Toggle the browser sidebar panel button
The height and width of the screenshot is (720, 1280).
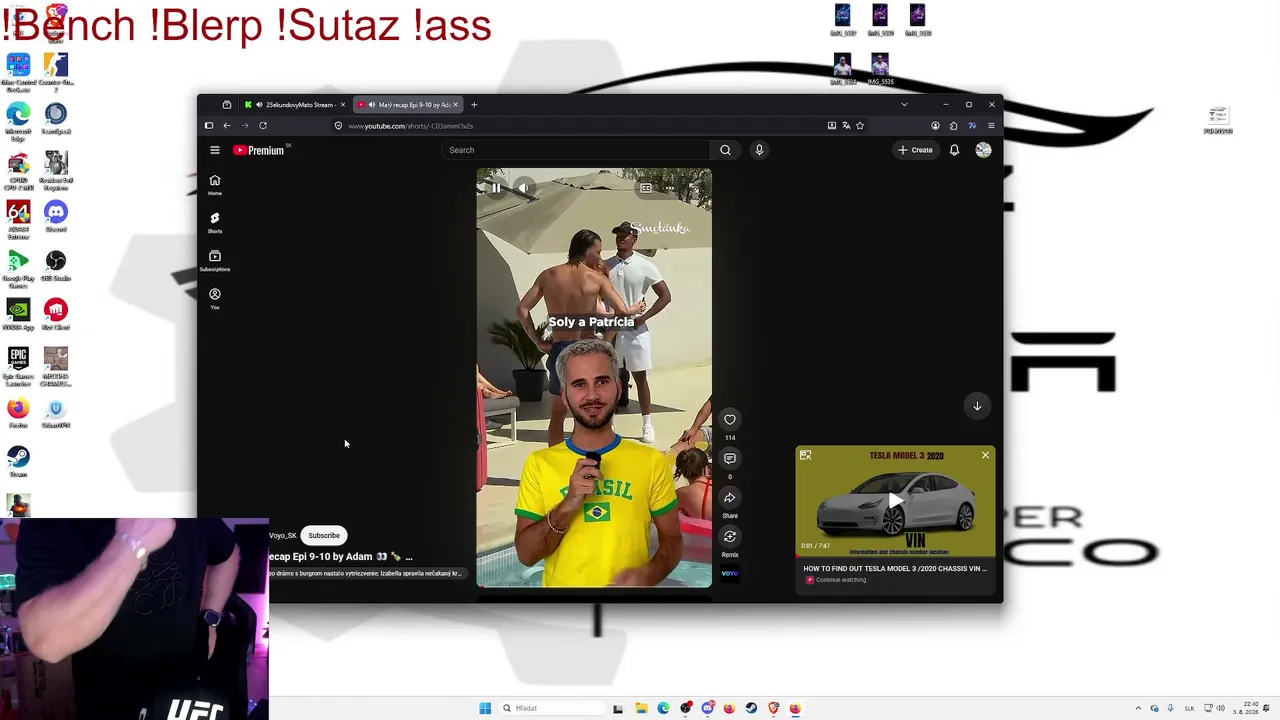coord(209,126)
